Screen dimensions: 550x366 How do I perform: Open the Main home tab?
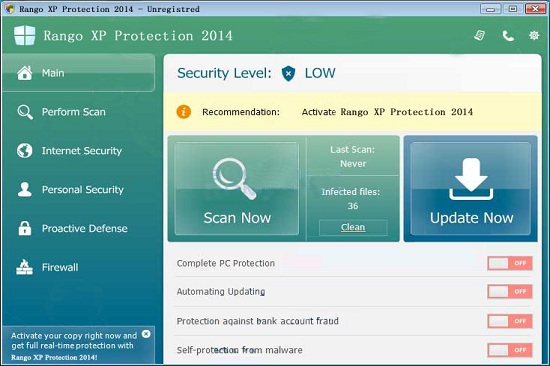click(78, 73)
